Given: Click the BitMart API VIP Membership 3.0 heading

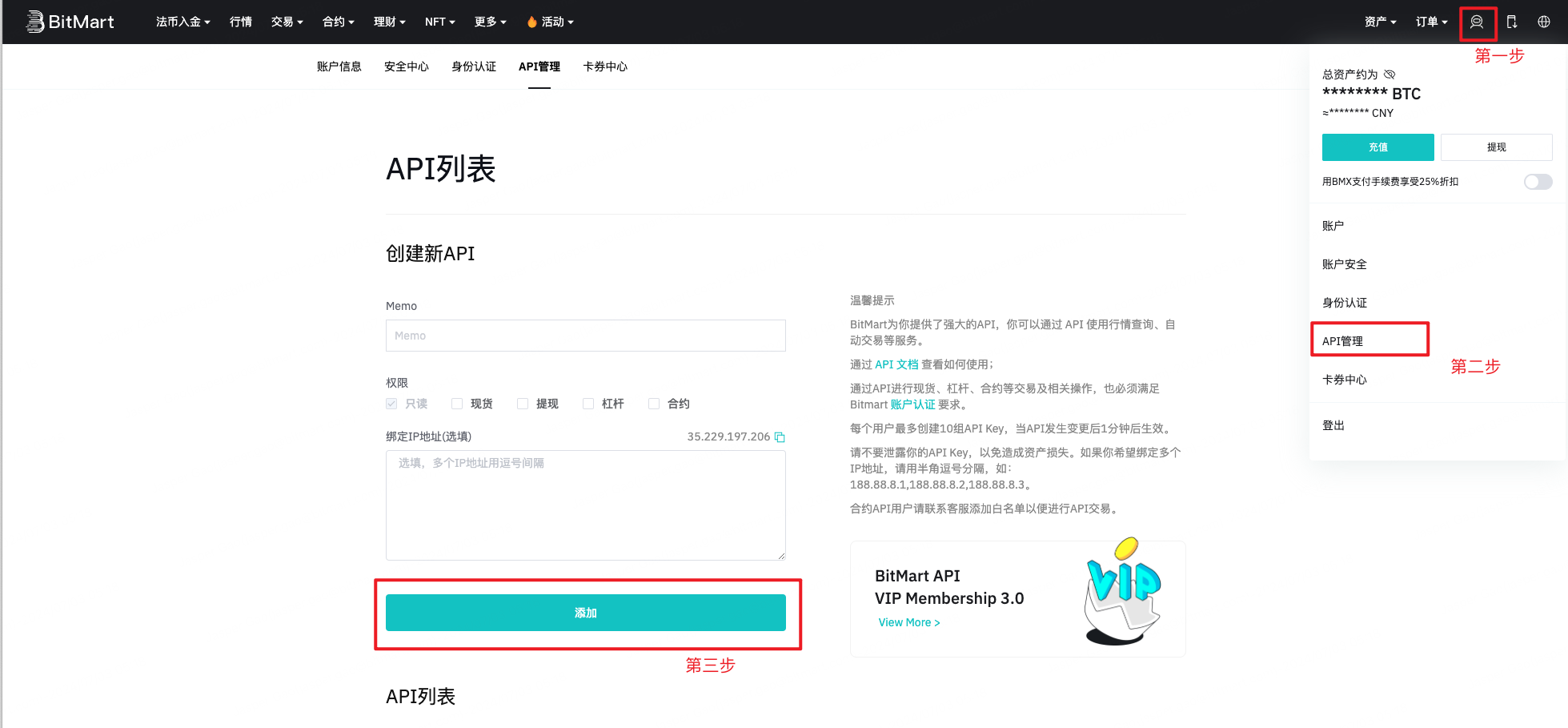Looking at the screenshot, I should click(949, 587).
